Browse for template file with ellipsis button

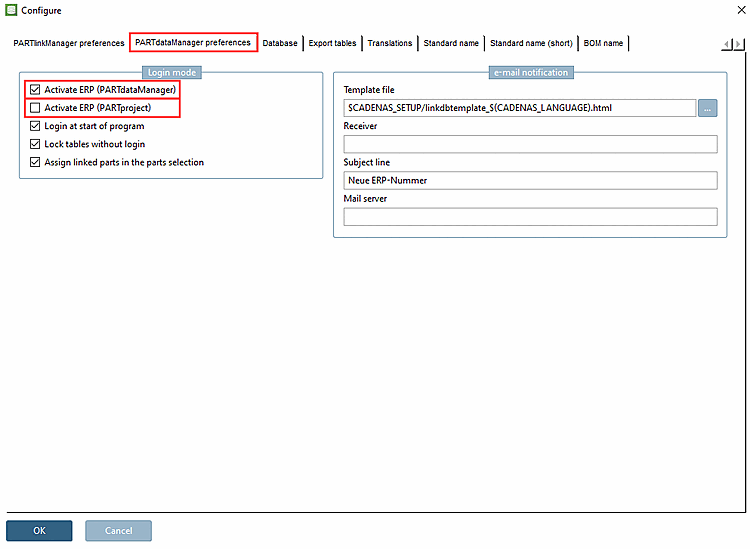click(x=707, y=108)
